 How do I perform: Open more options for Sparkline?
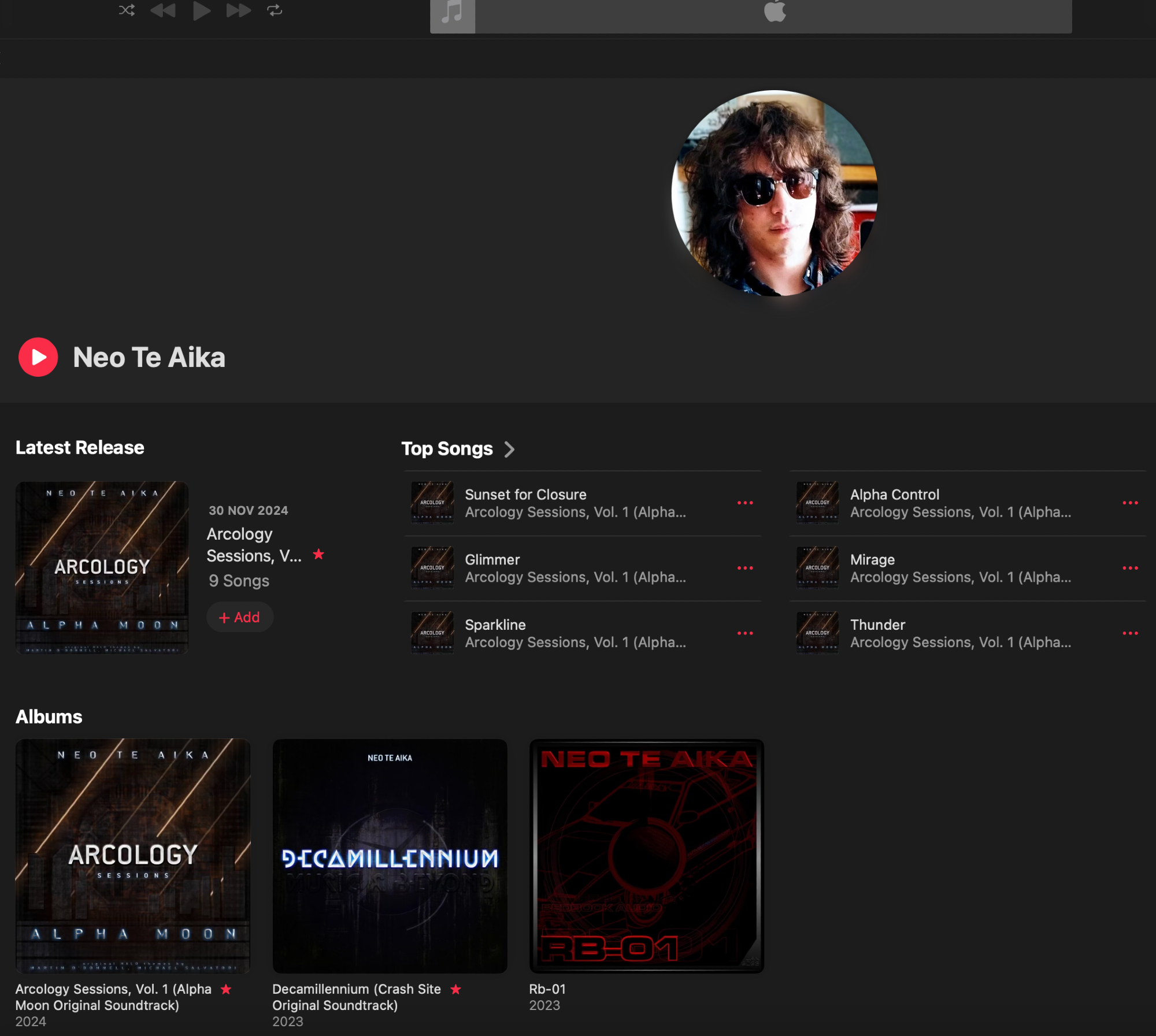tap(744, 633)
